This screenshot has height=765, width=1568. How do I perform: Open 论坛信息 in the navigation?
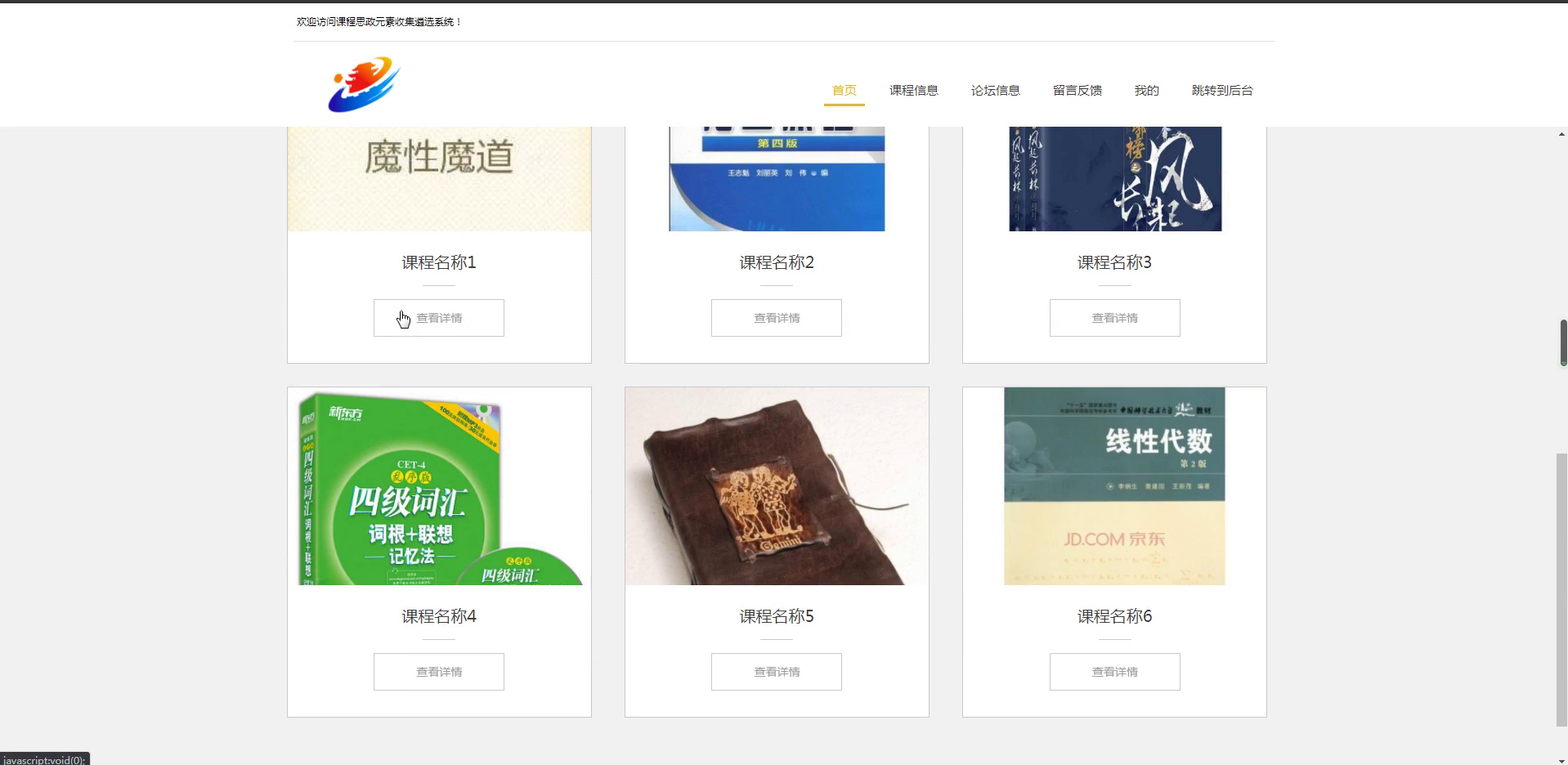click(x=995, y=90)
